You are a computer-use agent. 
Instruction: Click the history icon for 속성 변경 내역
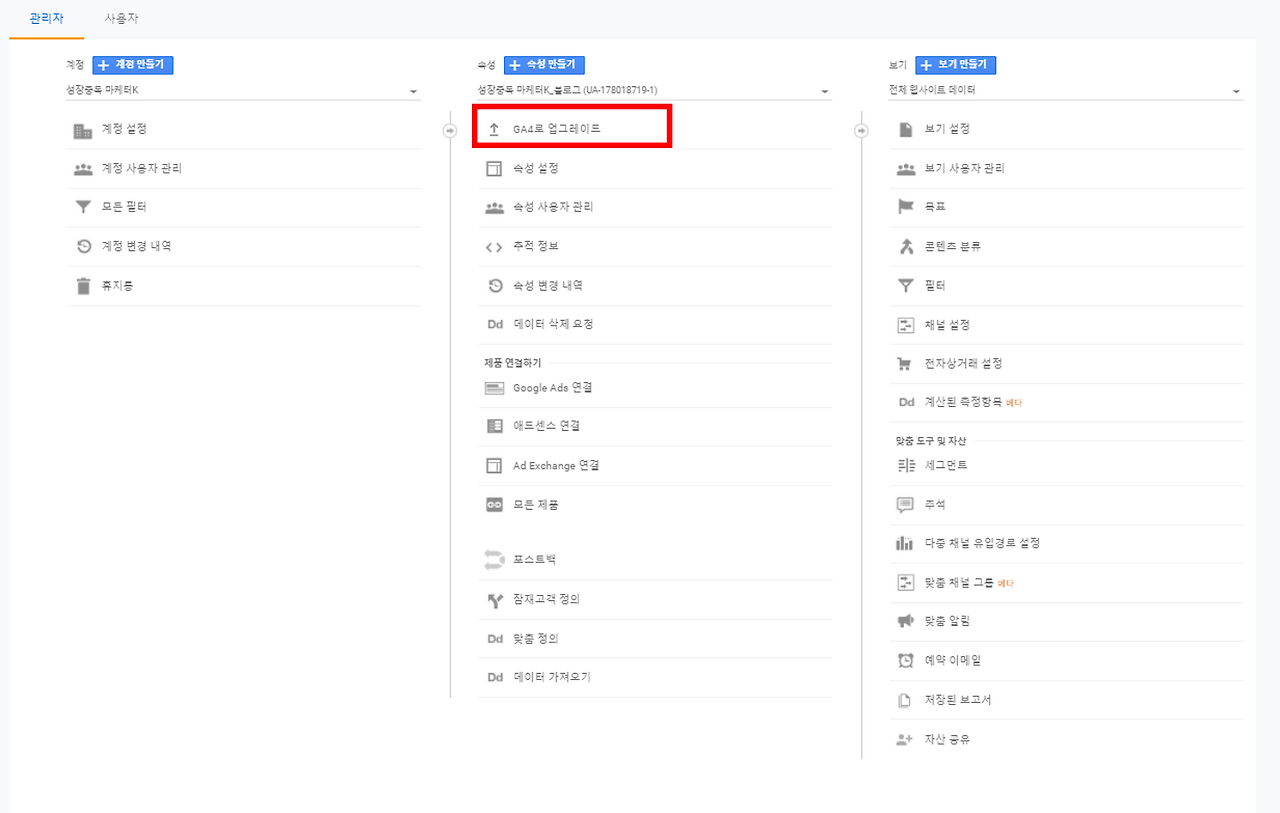tap(494, 286)
